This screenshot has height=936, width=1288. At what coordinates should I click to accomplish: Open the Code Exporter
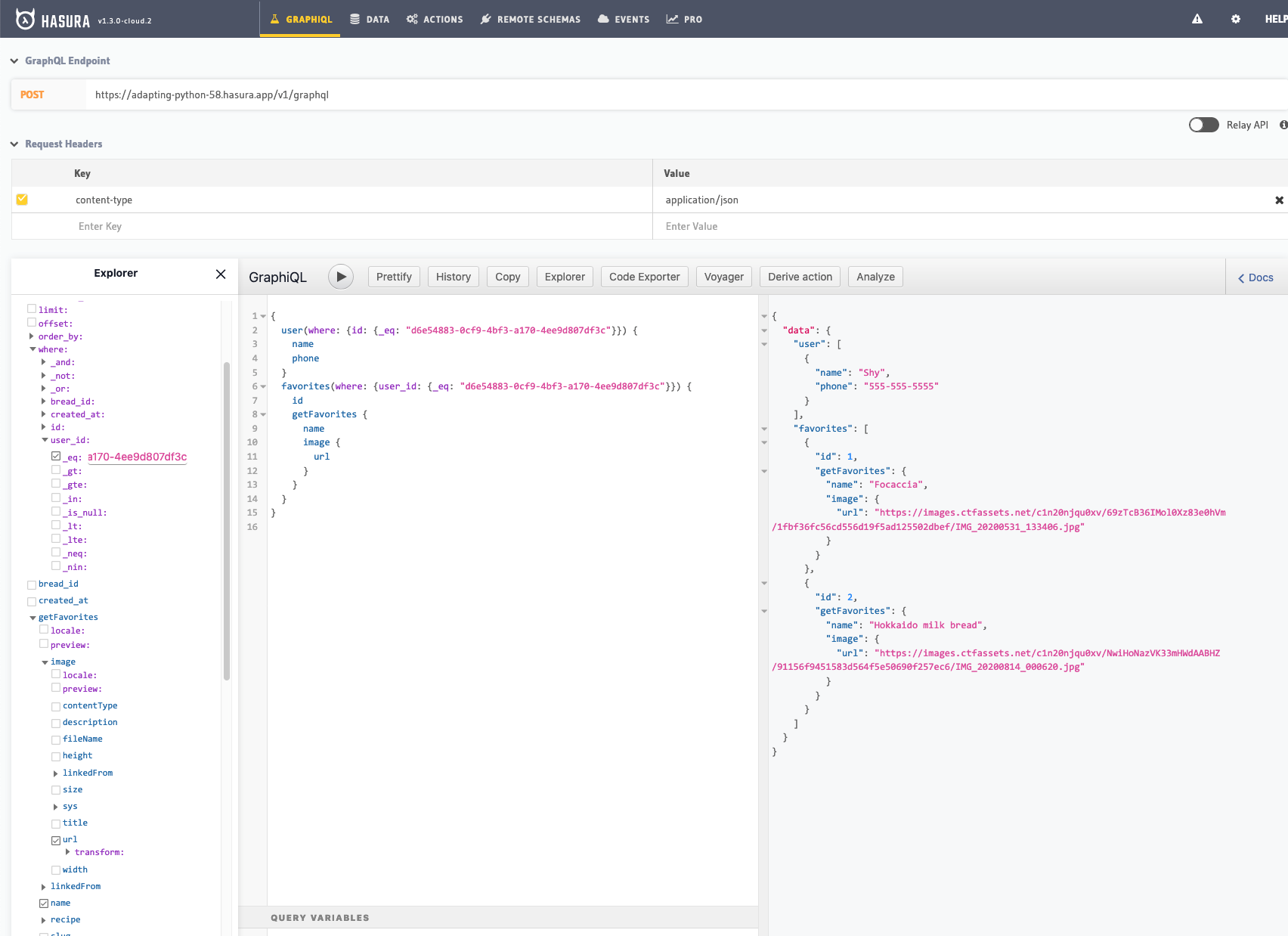click(645, 277)
